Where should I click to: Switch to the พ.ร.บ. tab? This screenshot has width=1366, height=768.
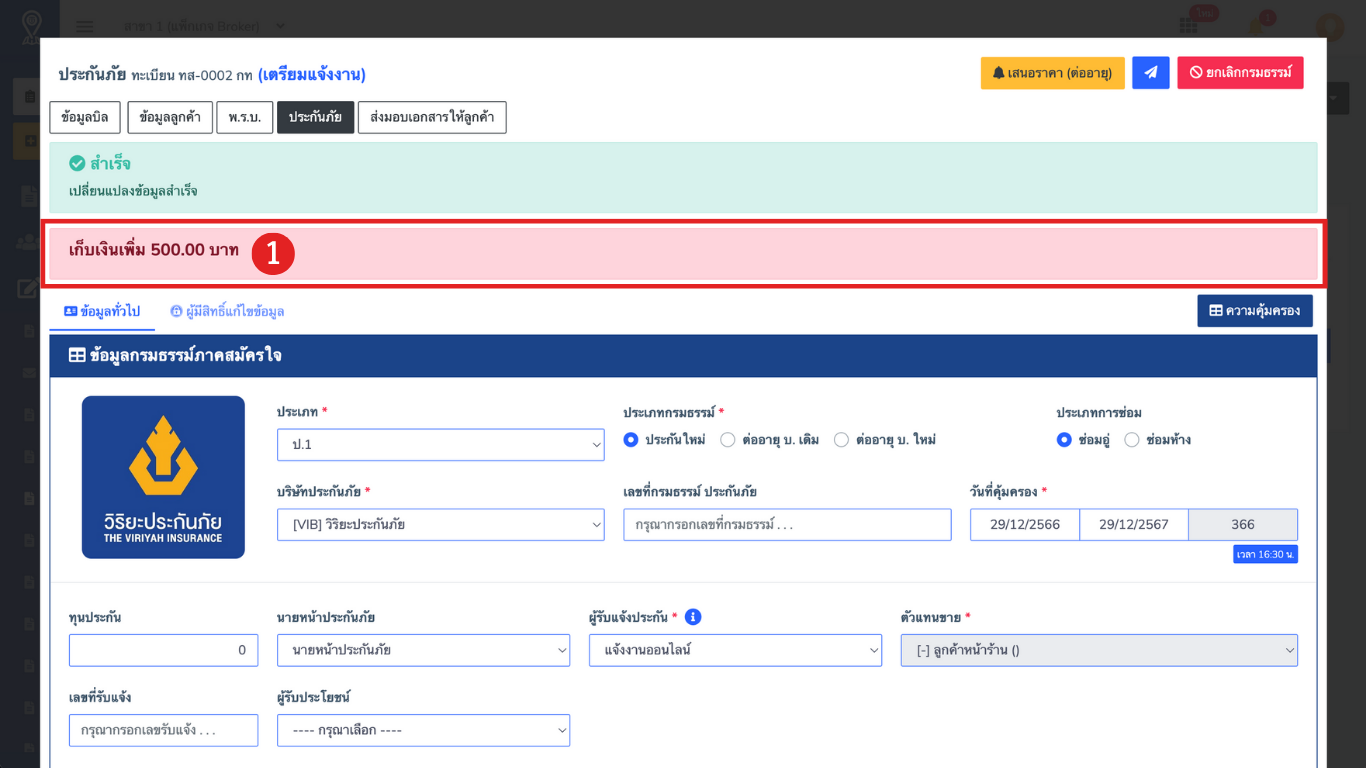point(244,117)
